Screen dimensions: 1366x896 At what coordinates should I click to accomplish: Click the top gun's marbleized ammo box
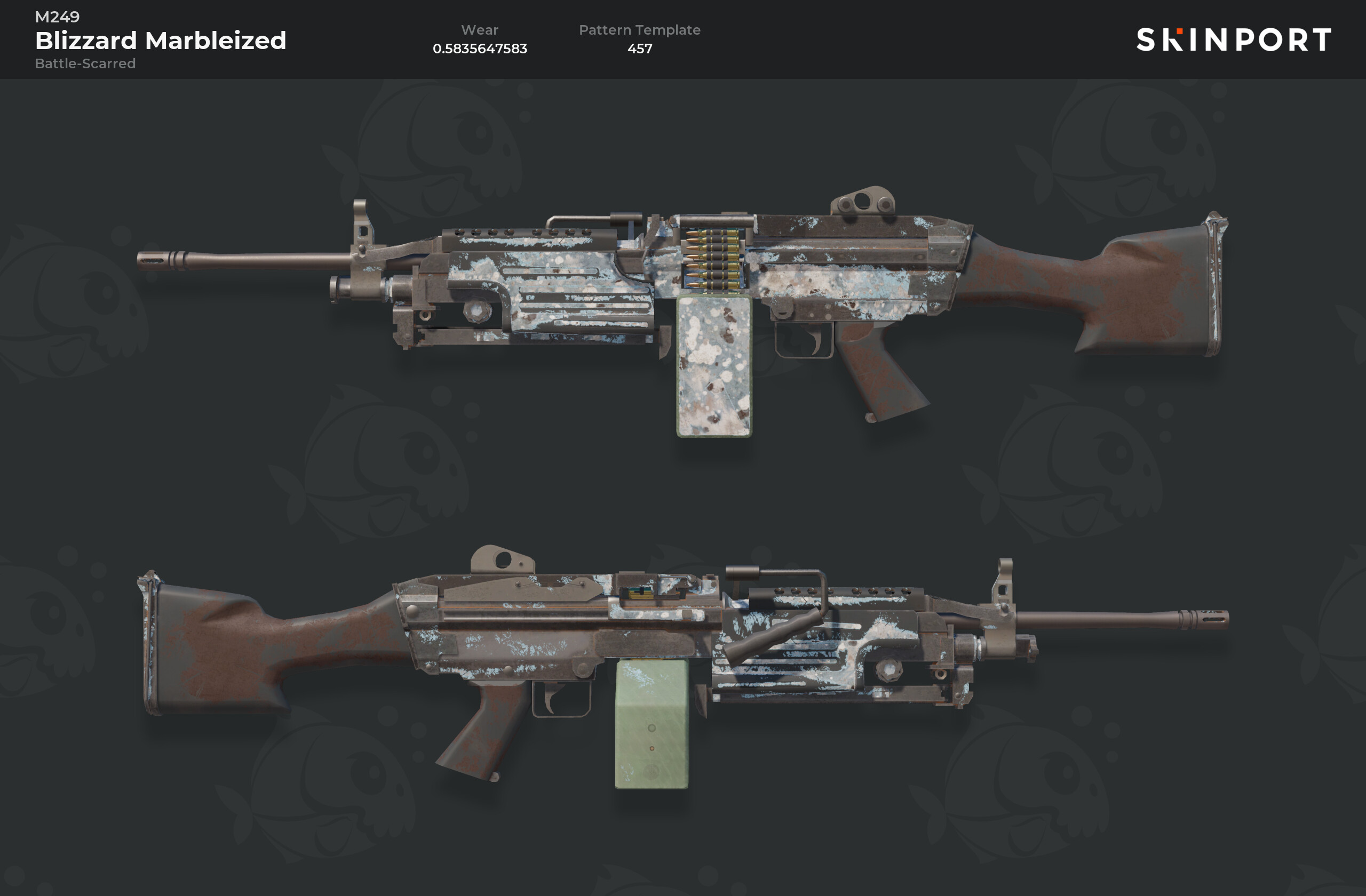click(x=714, y=366)
